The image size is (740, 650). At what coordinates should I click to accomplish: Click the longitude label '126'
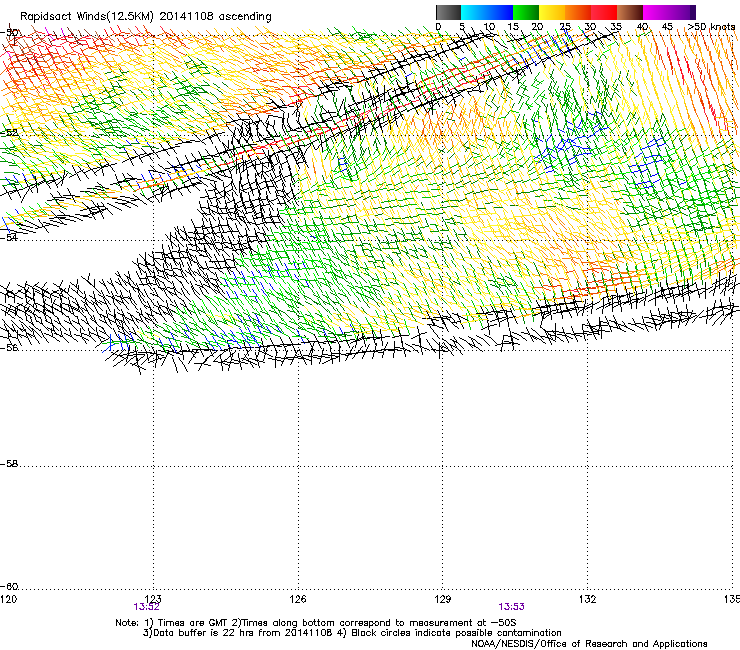298,599
